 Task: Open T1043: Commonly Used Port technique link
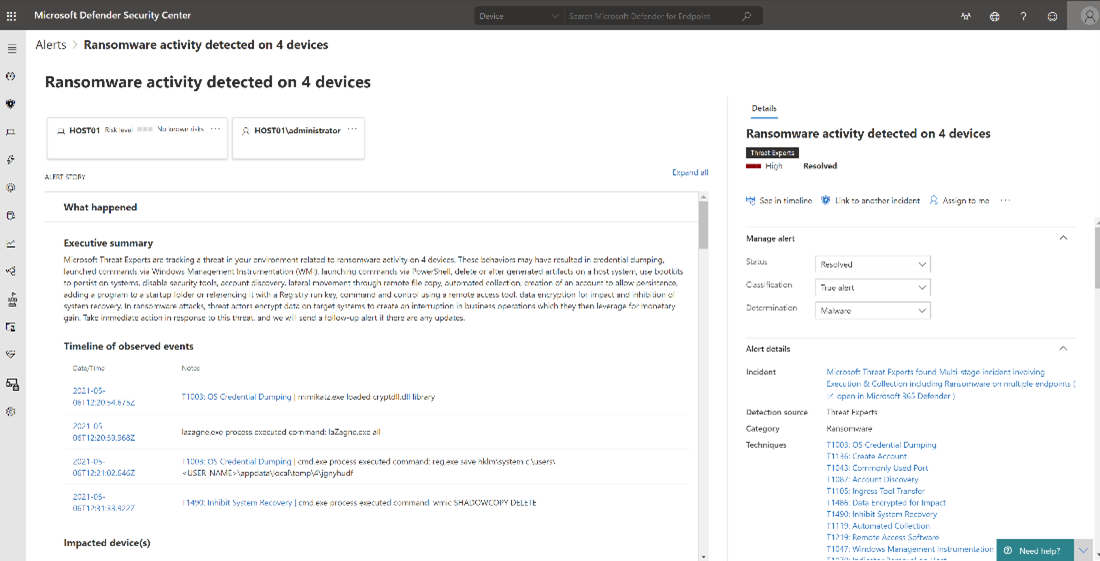click(877, 468)
